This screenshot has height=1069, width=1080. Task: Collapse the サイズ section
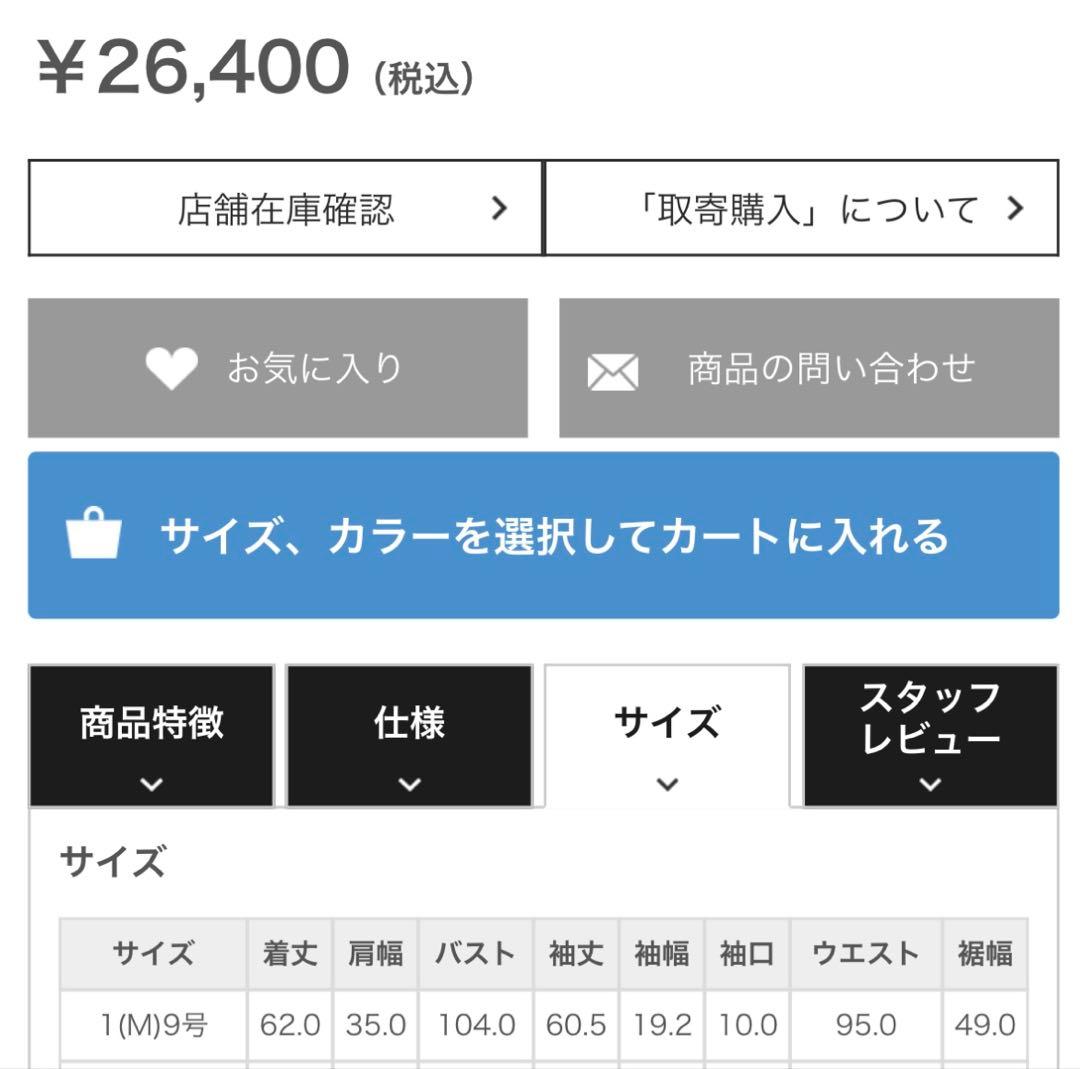(668, 722)
